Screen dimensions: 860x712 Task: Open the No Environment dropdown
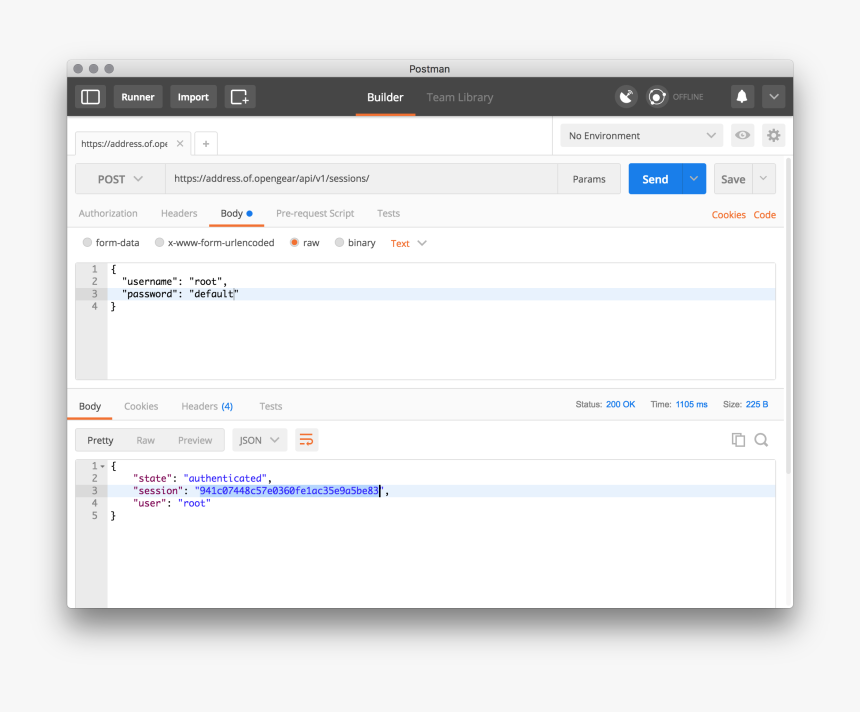[642, 135]
